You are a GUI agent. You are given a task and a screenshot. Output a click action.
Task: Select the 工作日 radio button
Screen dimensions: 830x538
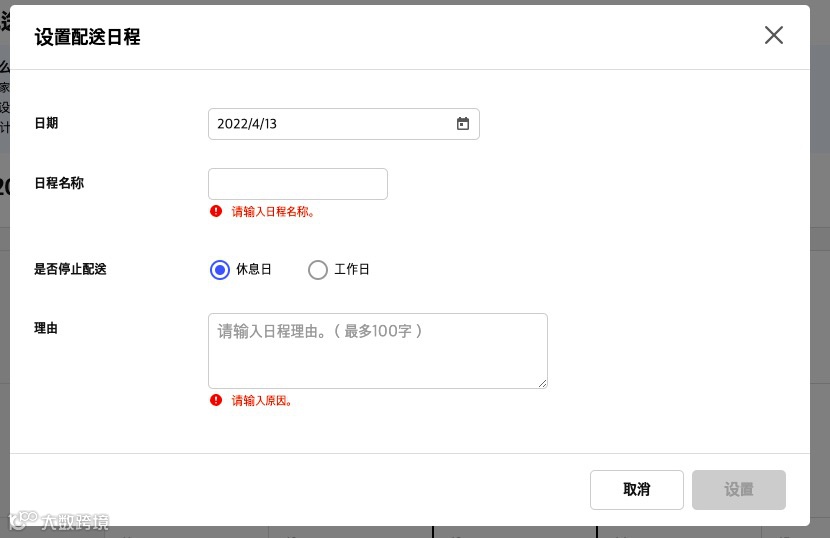pyautogui.click(x=318, y=270)
